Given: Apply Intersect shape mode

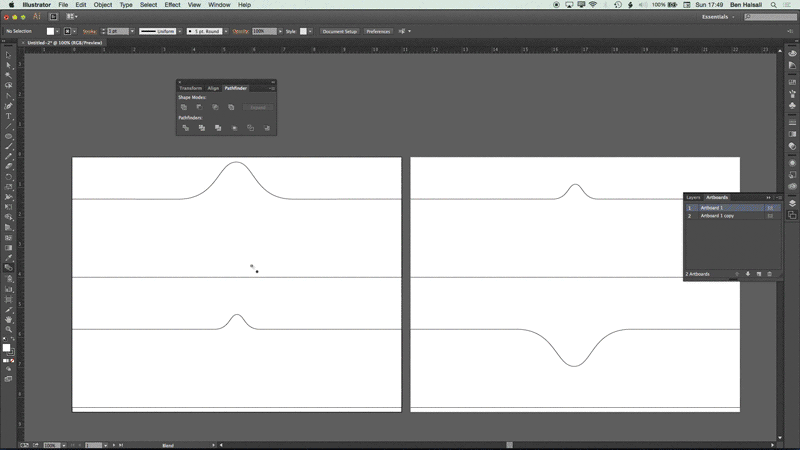Looking at the screenshot, I should coord(215,107).
